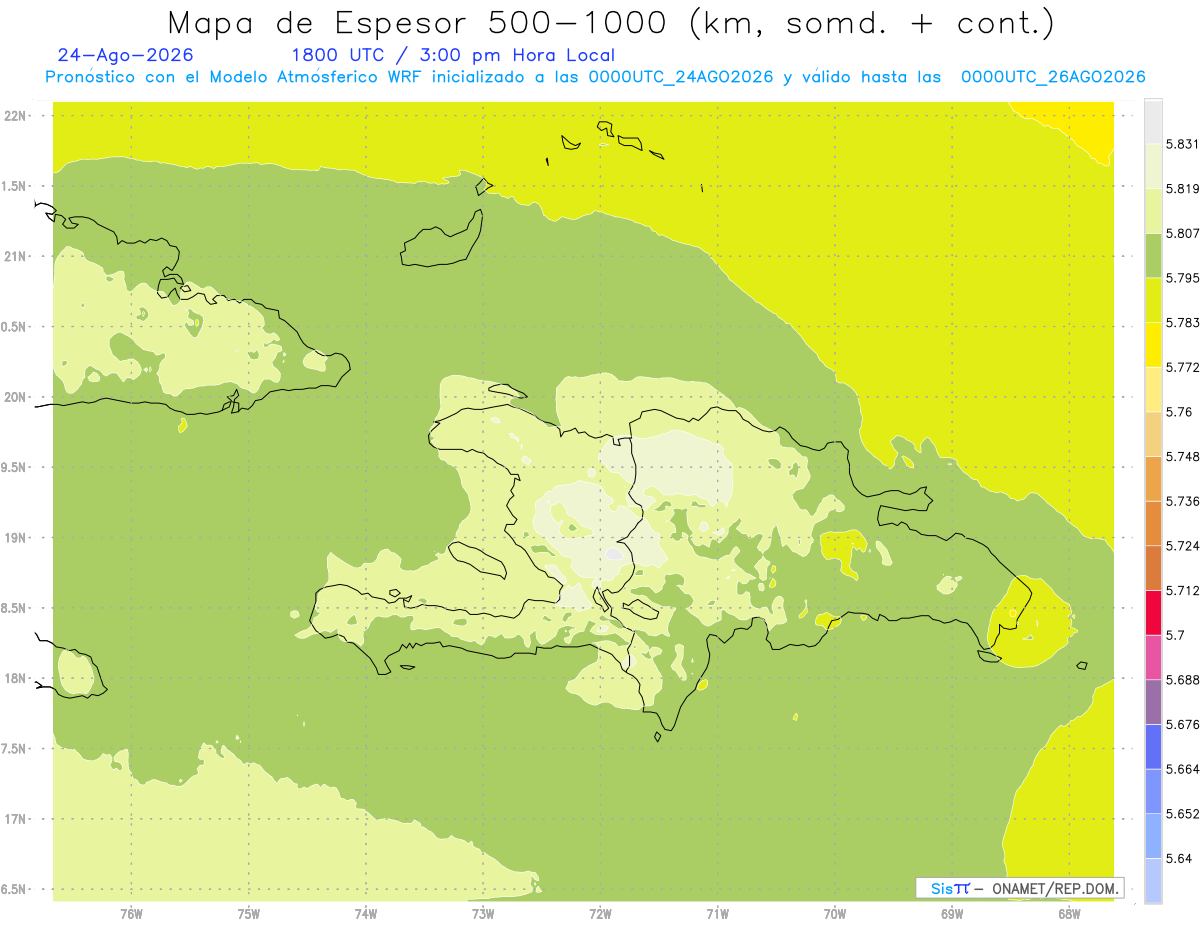Viewport: 1200px width, 927px height.
Task: Click the colorbar value 5.676
Action: coord(1182,725)
